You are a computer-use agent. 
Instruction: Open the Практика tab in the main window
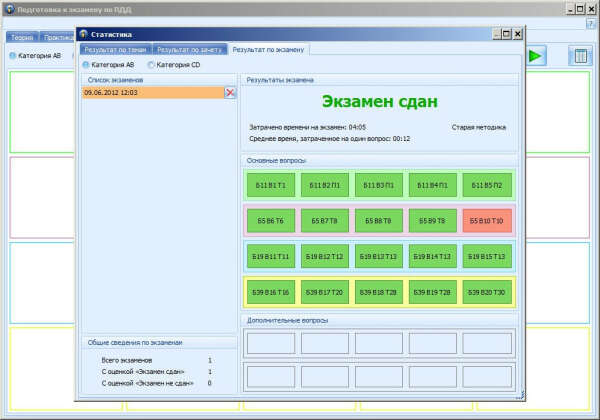coord(58,37)
